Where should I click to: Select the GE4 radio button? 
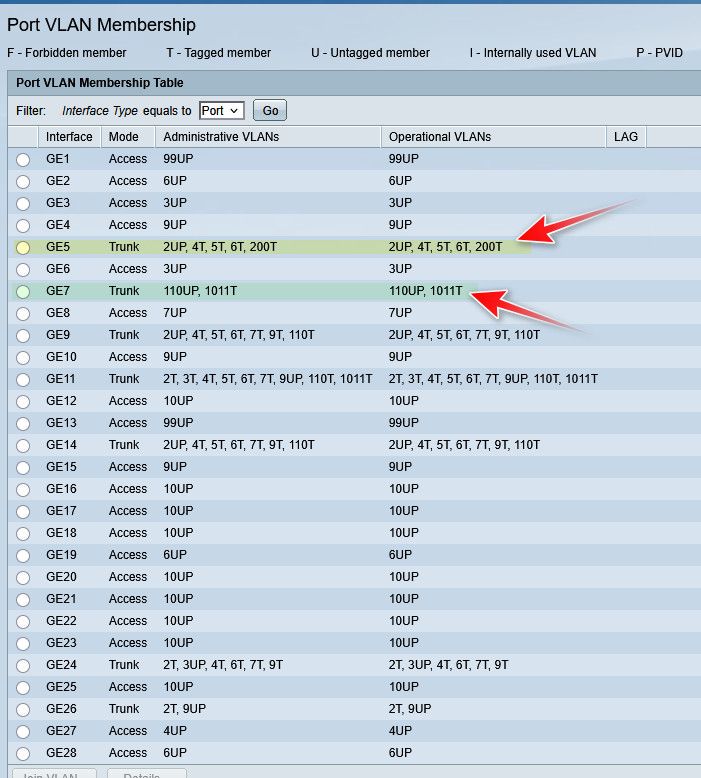click(23, 226)
